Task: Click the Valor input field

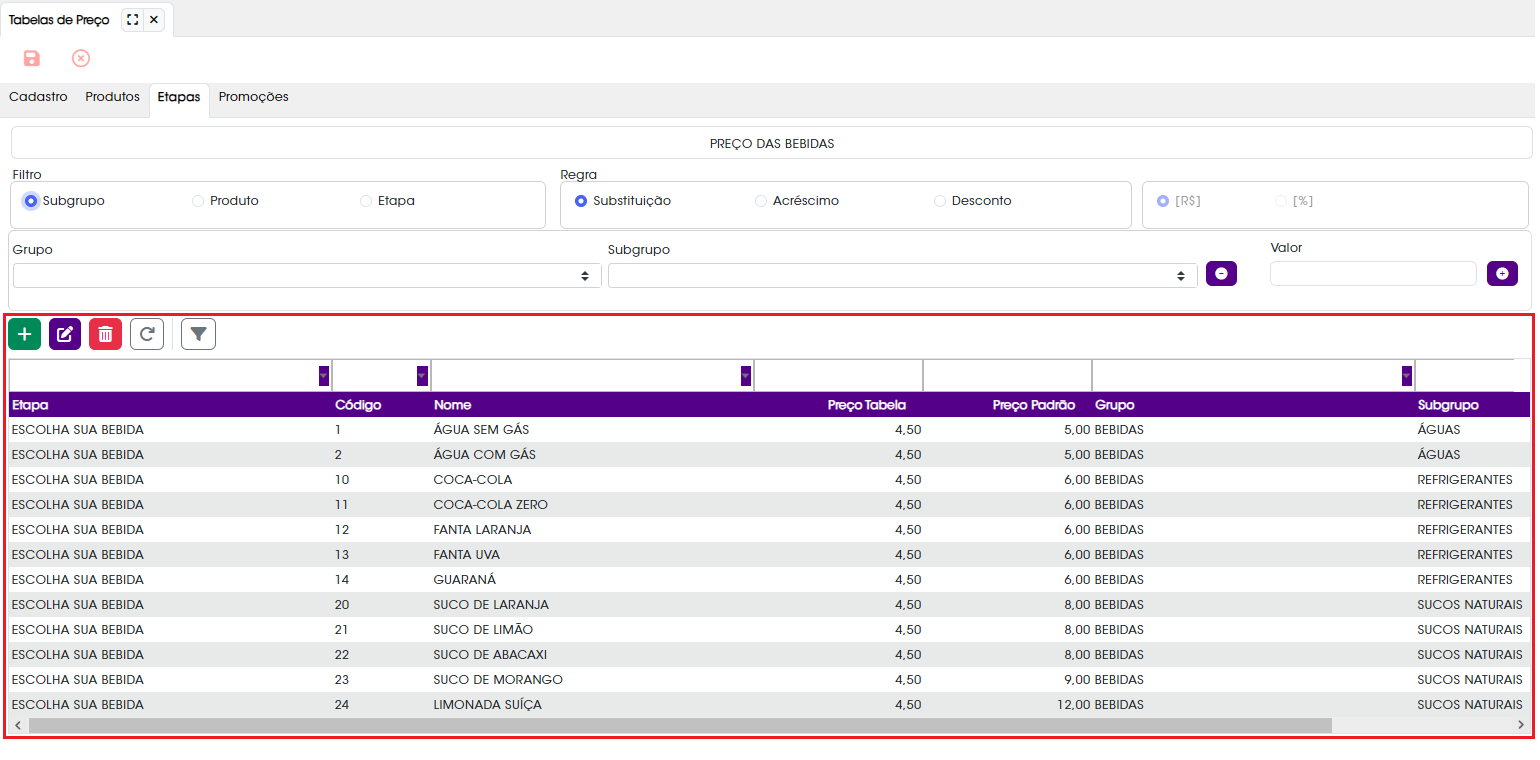Action: 1373,274
